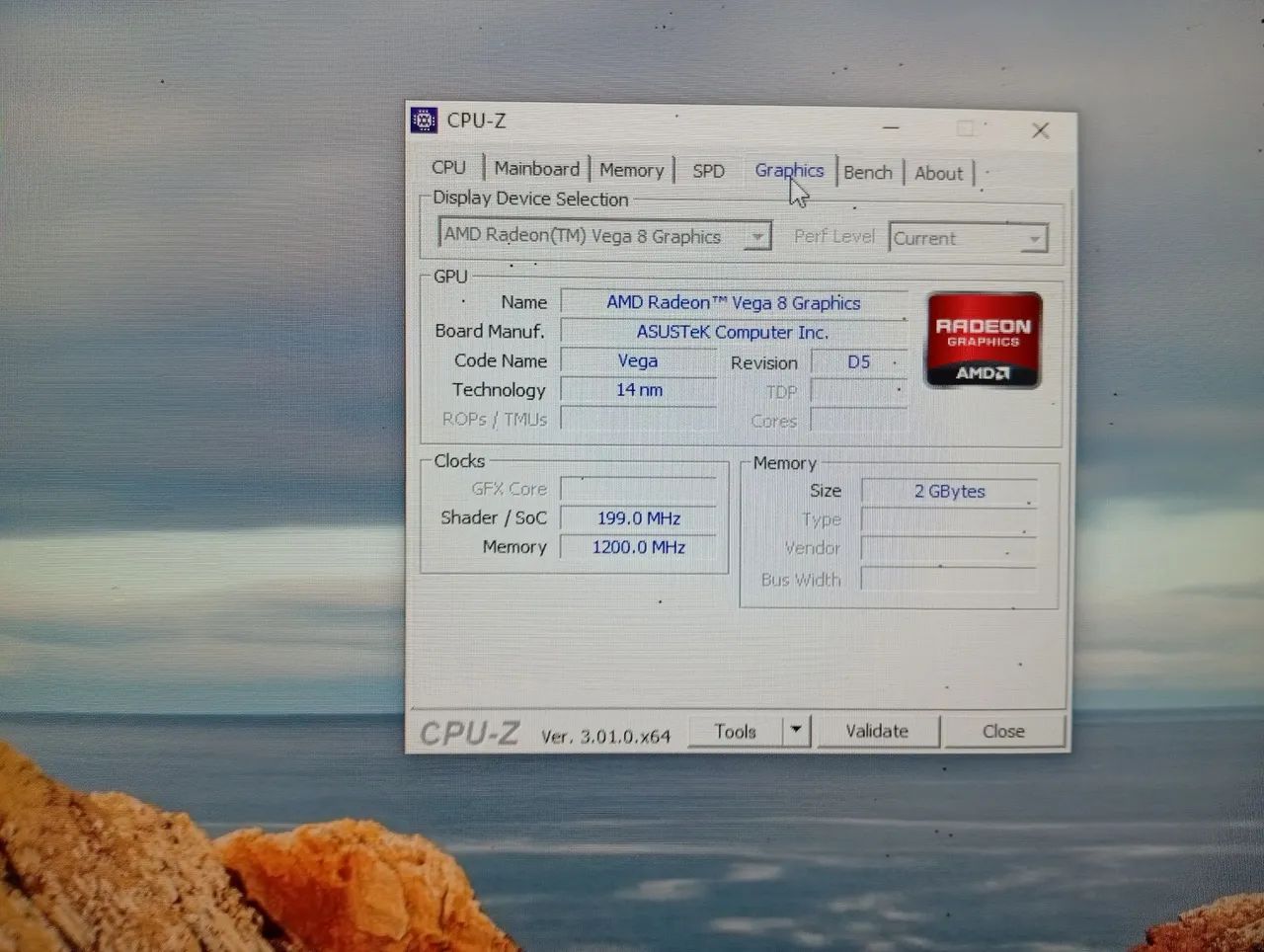The width and height of the screenshot is (1264, 952).
Task: Click the Tools button
Action: coord(736,731)
